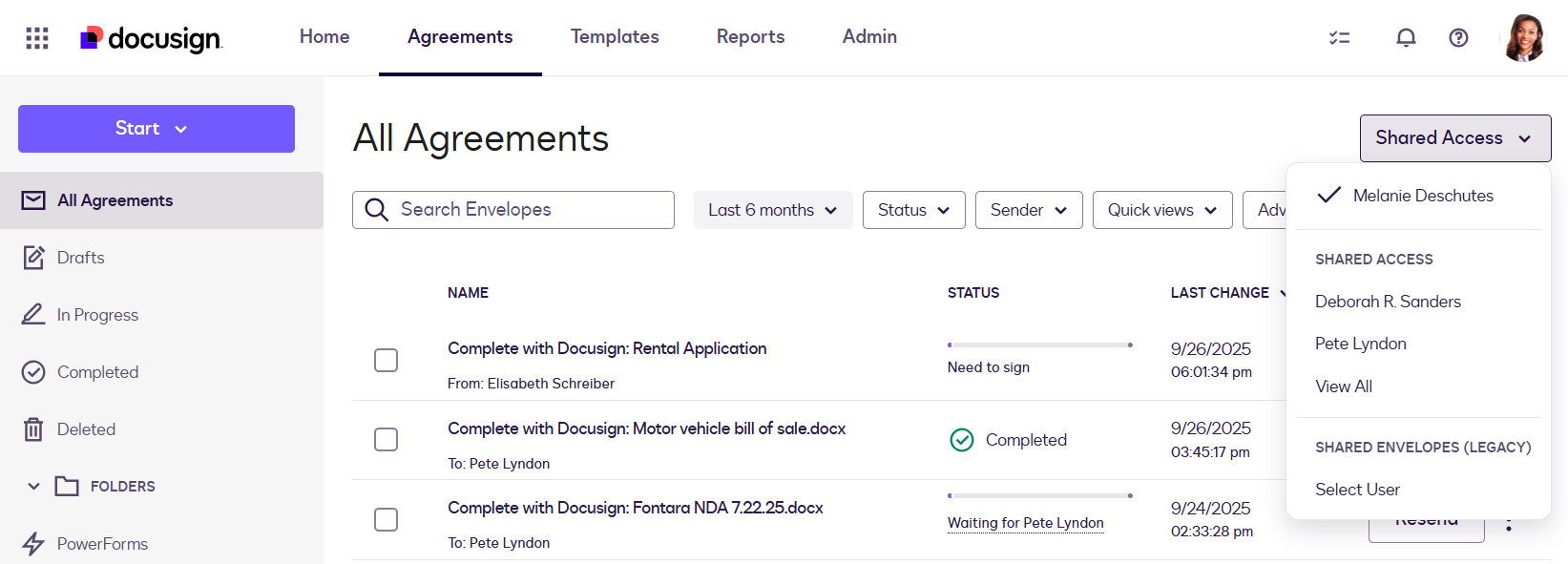
Task: Open the app launcher grid icon
Action: pos(37,38)
